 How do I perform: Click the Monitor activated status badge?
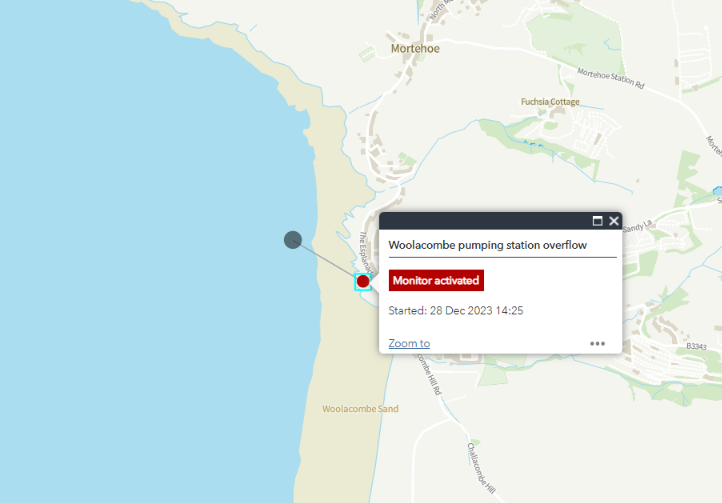click(436, 281)
